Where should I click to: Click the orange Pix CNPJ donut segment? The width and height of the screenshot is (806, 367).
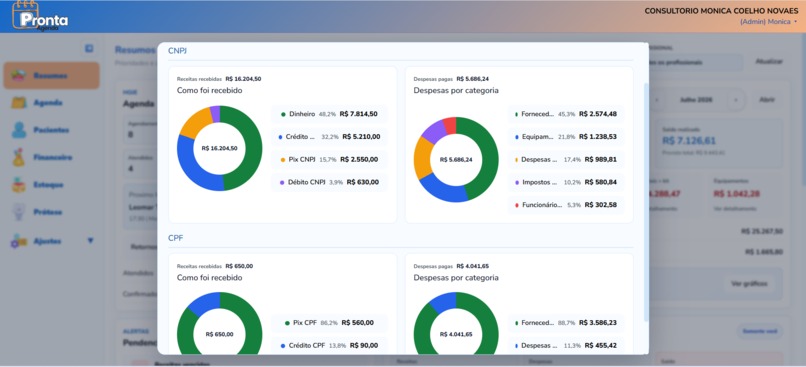tap(195, 122)
